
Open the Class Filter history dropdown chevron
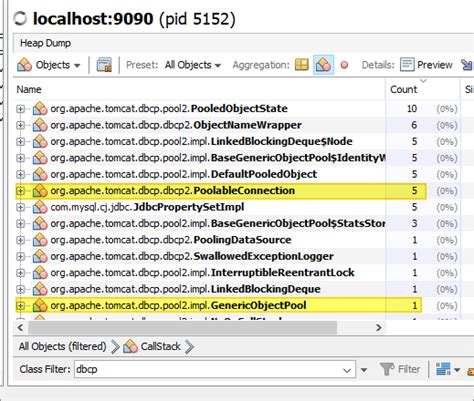(347, 370)
